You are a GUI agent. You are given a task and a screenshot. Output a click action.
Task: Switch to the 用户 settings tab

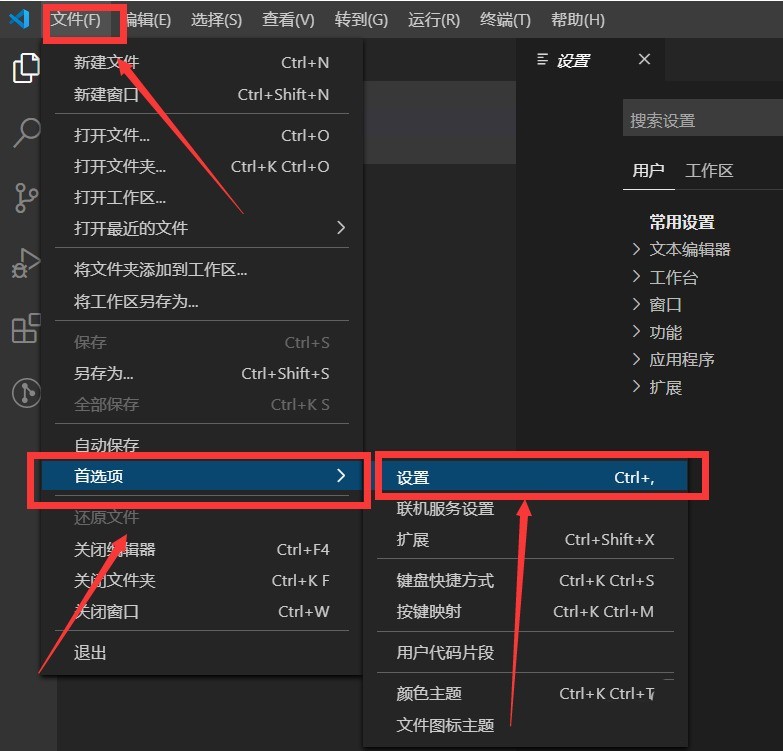648,171
